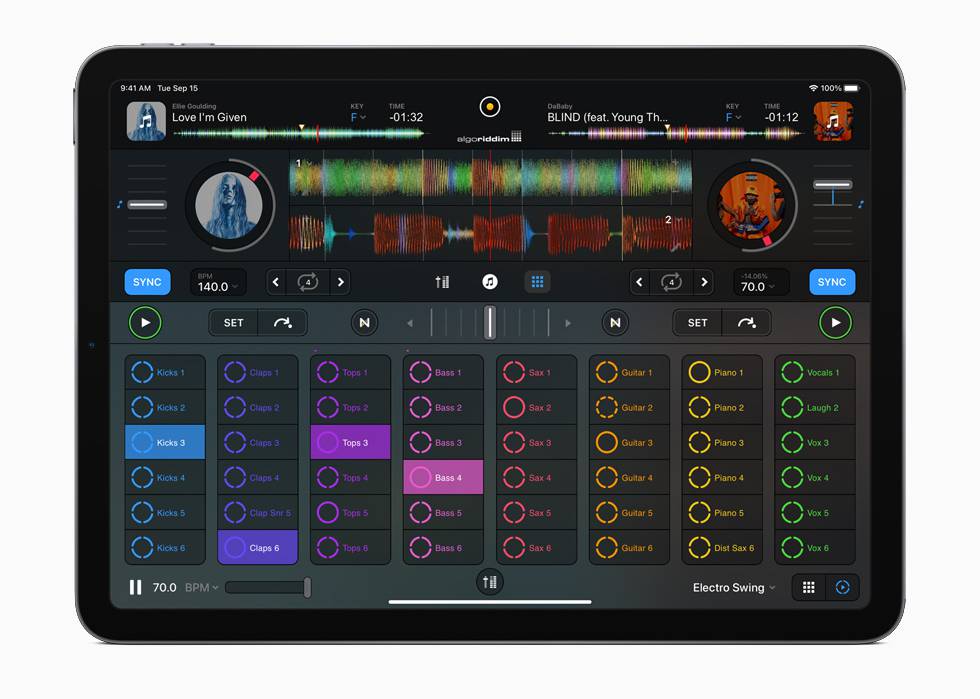Enable SYNC on the right deck
Image resolution: width=980 pixels, height=699 pixels.
pos(832,282)
